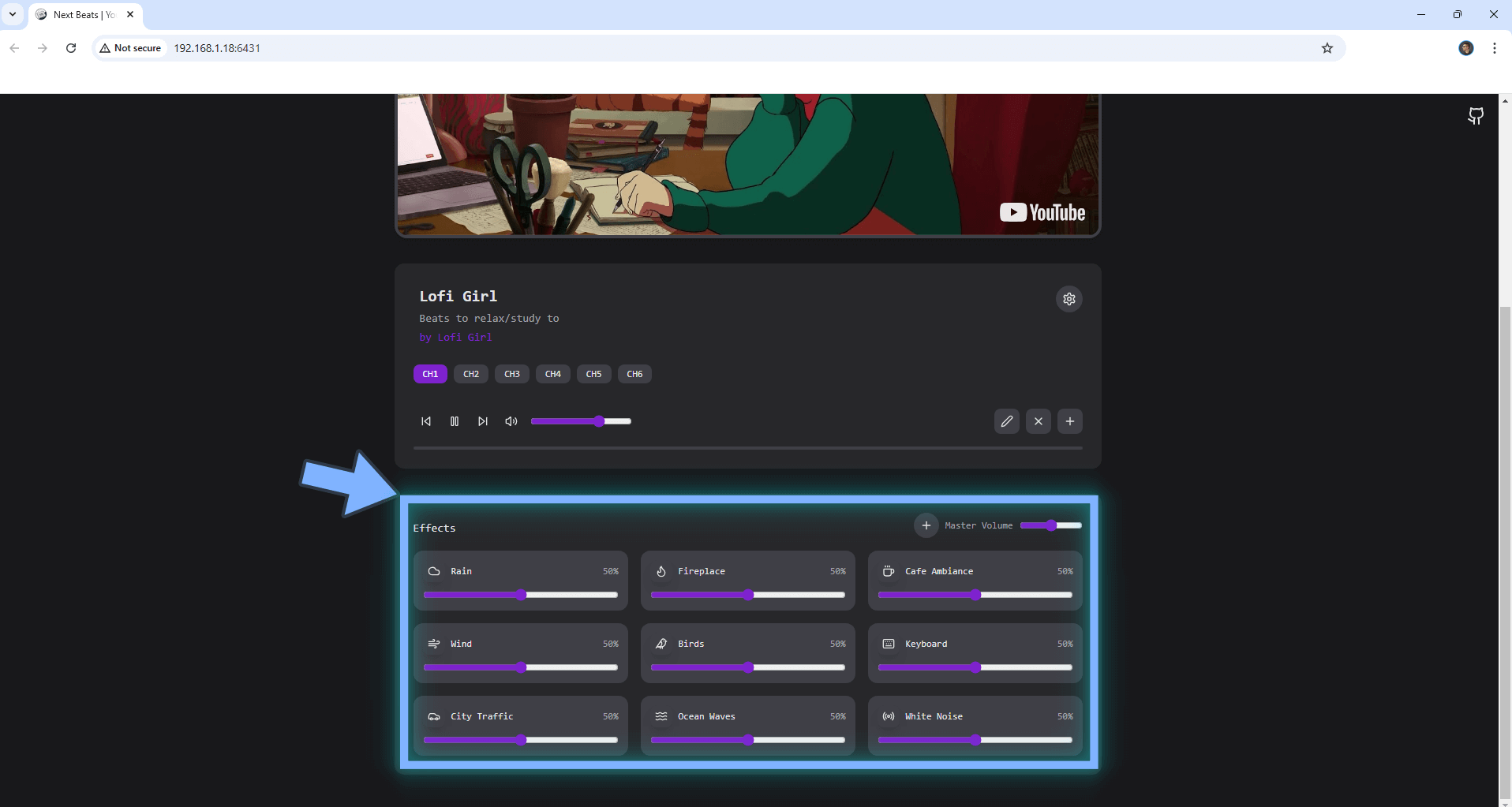Mute the player volume speaker icon

pos(511,421)
